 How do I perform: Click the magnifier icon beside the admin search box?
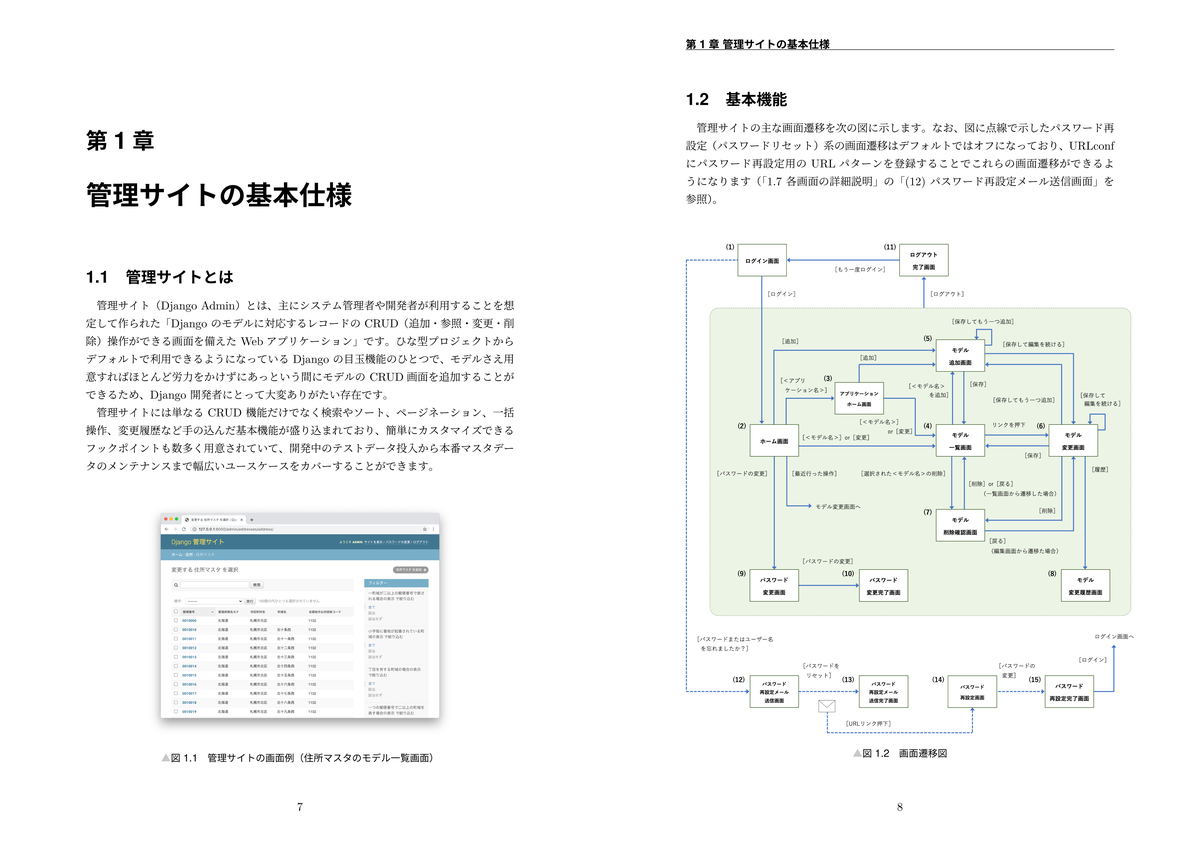177,584
